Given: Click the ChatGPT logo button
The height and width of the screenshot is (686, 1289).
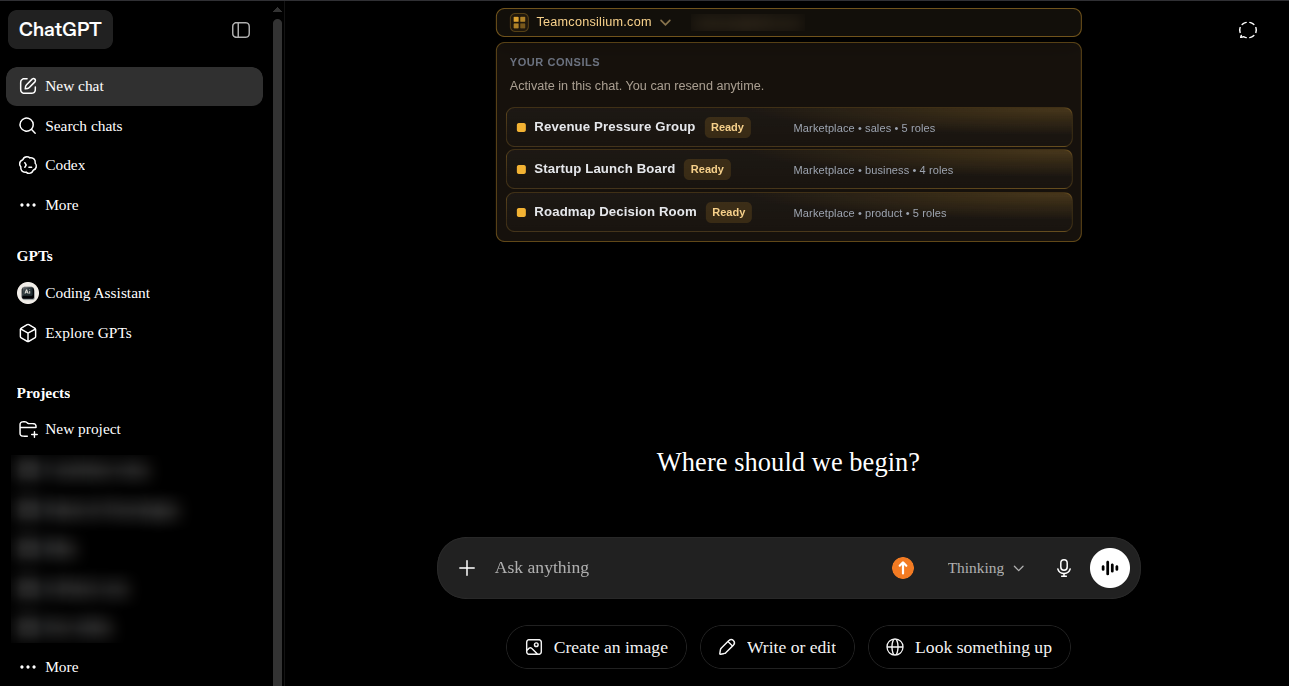Looking at the screenshot, I should point(60,29).
